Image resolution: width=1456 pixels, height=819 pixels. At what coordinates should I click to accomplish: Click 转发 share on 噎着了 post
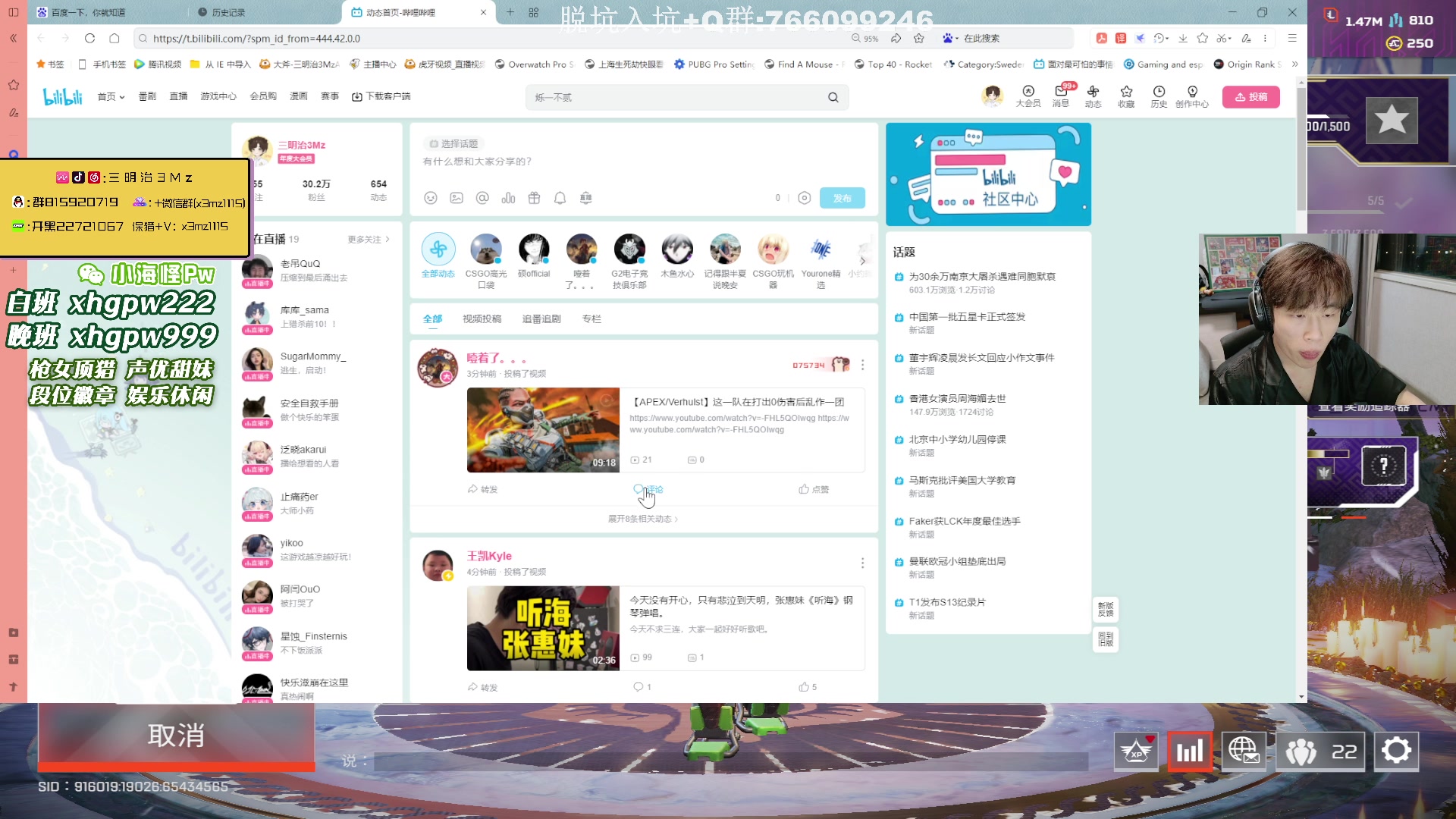pyautogui.click(x=482, y=489)
